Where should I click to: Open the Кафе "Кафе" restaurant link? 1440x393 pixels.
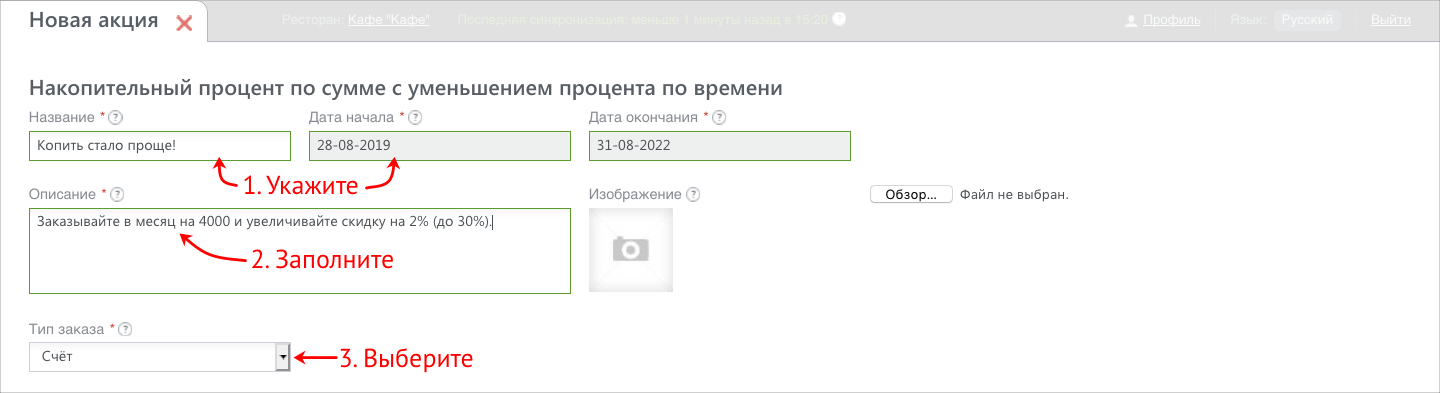tap(389, 20)
